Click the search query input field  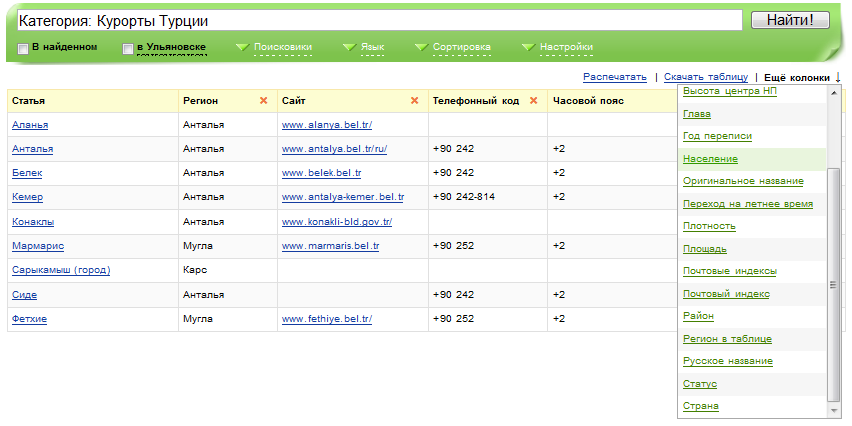[x=378, y=20]
